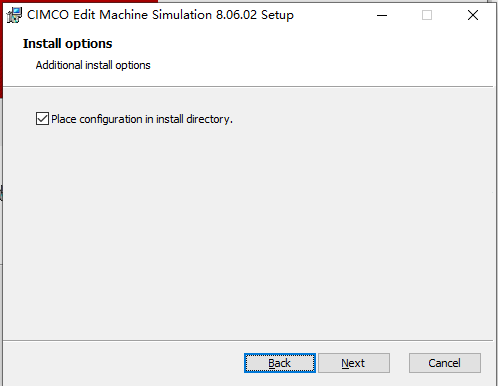498x386 pixels.
Task: Cancel the CIMCO installation
Action: click(445, 363)
